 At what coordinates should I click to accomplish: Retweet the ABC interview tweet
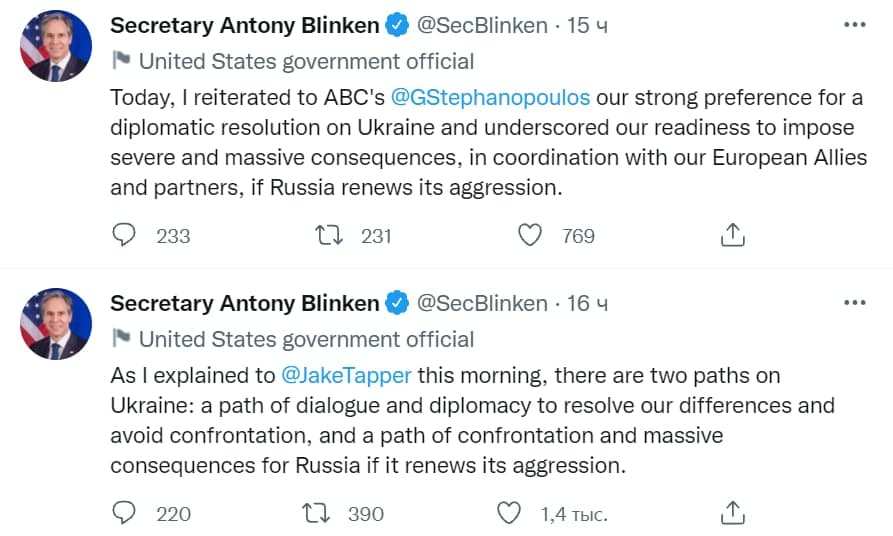(x=327, y=235)
